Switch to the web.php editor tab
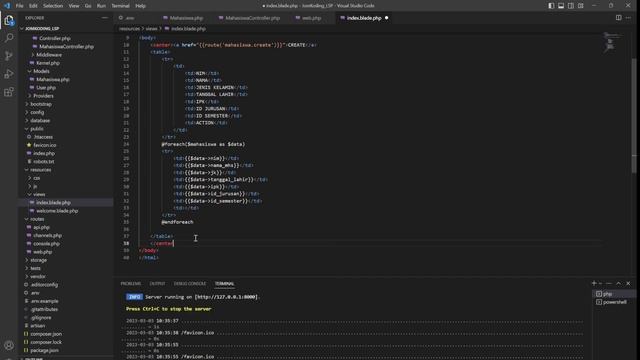The width and height of the screenshot is (640, 360). pyautogui.click(x=311, y=18)
